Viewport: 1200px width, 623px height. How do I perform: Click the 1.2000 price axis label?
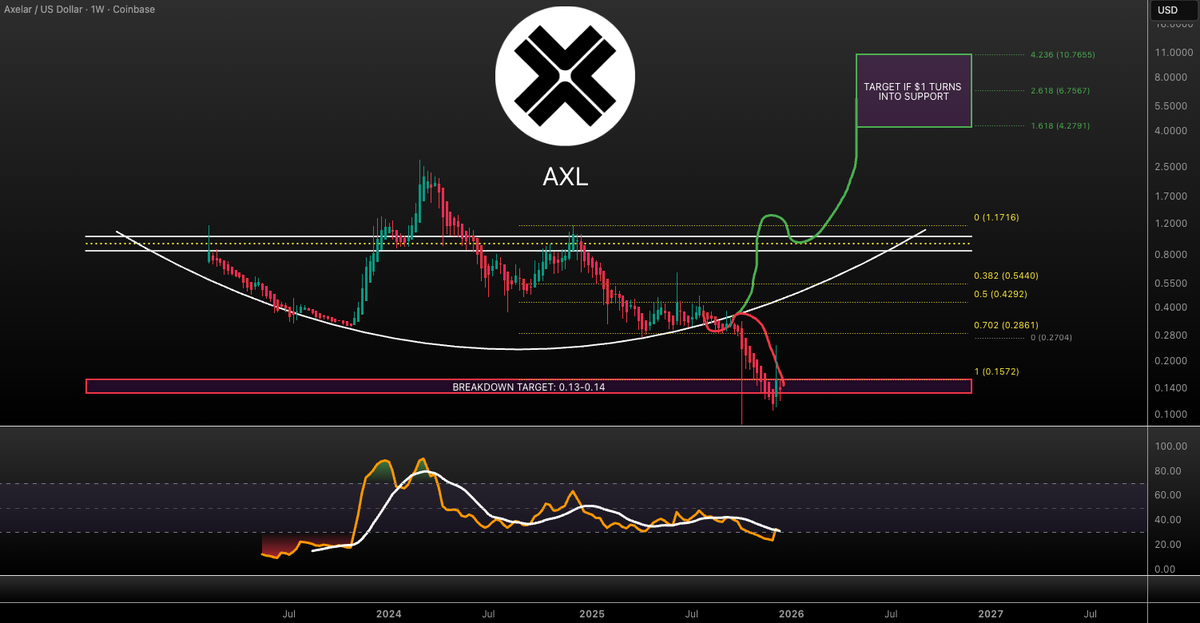tap(1170, 224)
